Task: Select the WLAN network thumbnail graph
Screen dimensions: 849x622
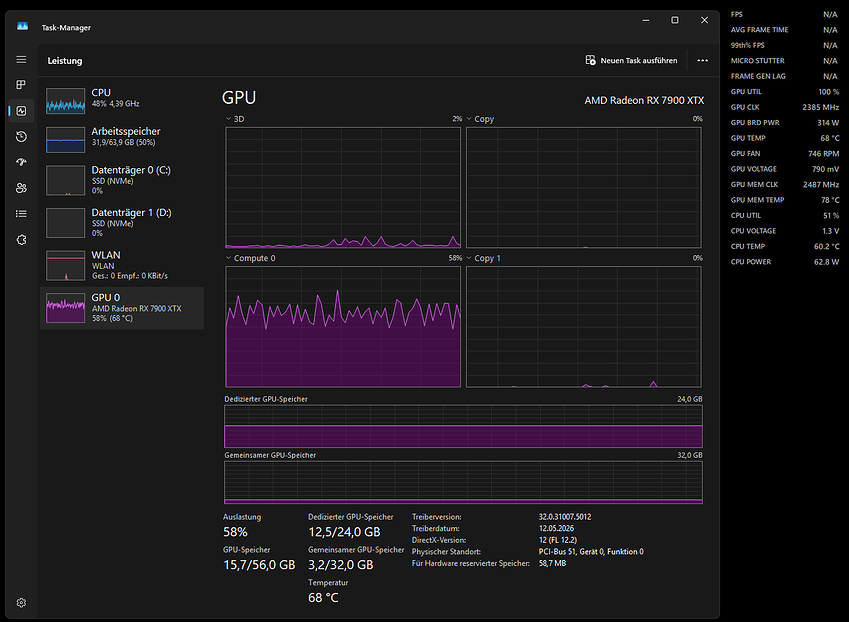Action: click(x=66, y=265)
